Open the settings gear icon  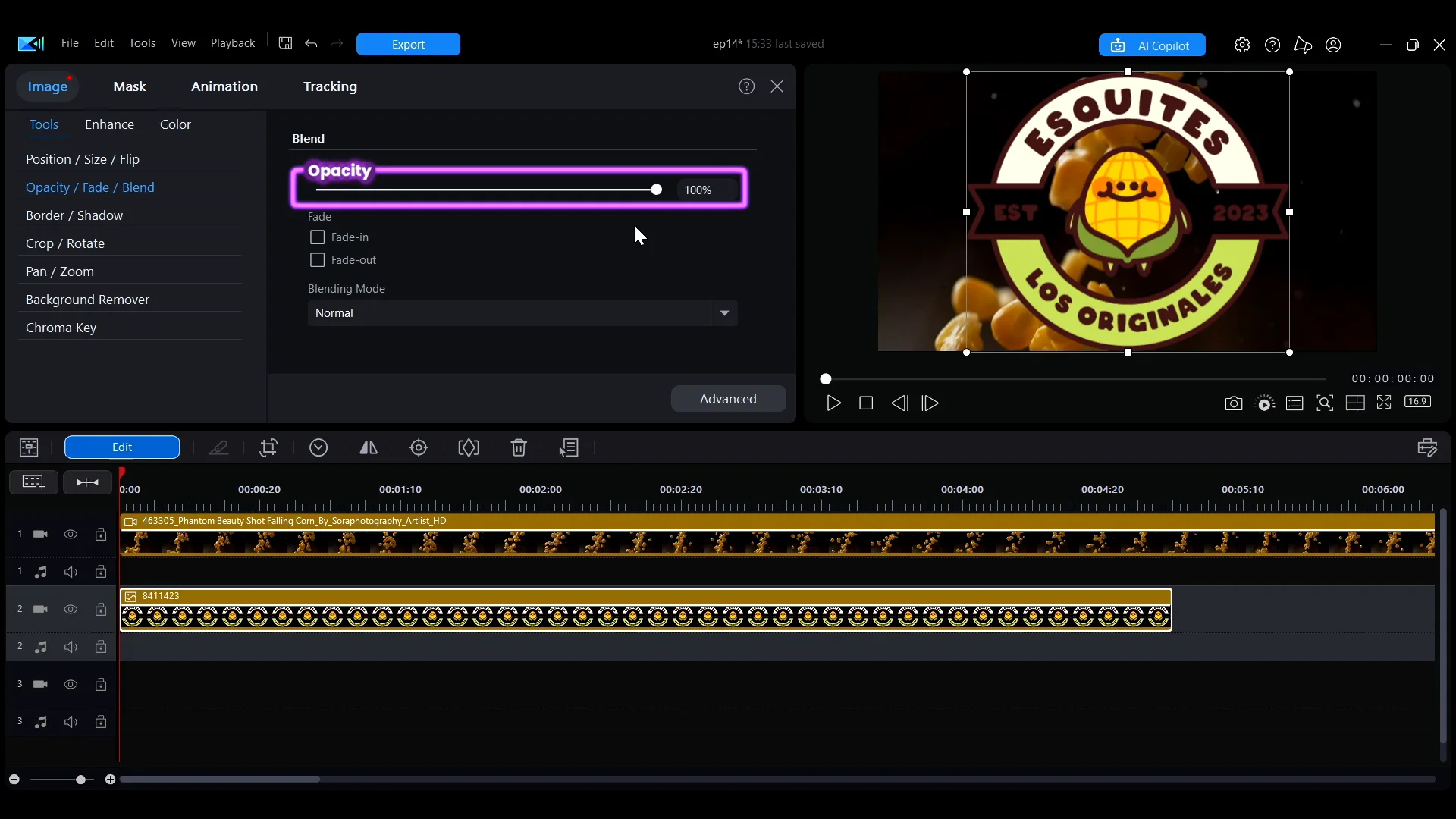pyautogui.click(x=1242, y=45)
